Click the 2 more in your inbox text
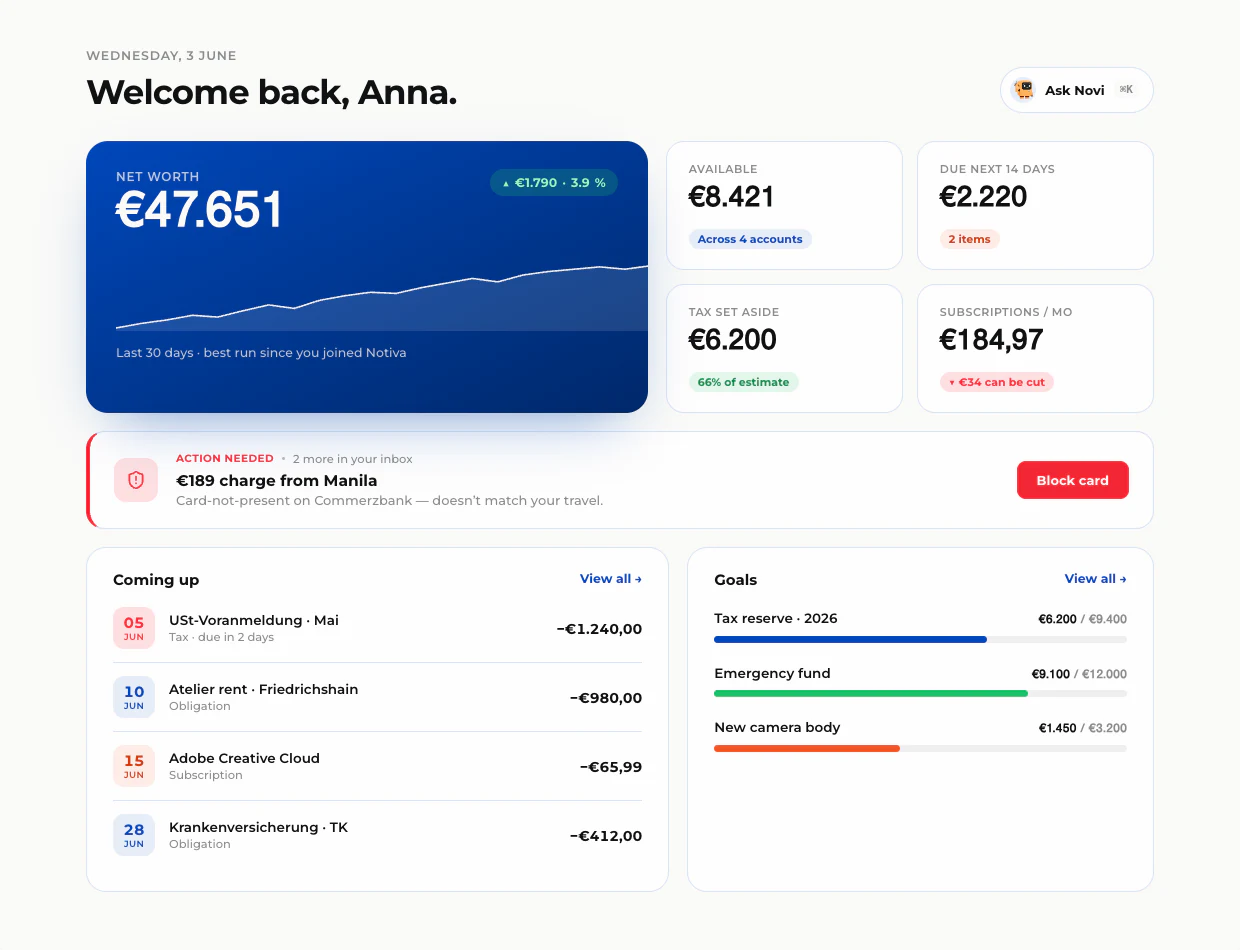The image size is (1240, 950). (353, 459)
